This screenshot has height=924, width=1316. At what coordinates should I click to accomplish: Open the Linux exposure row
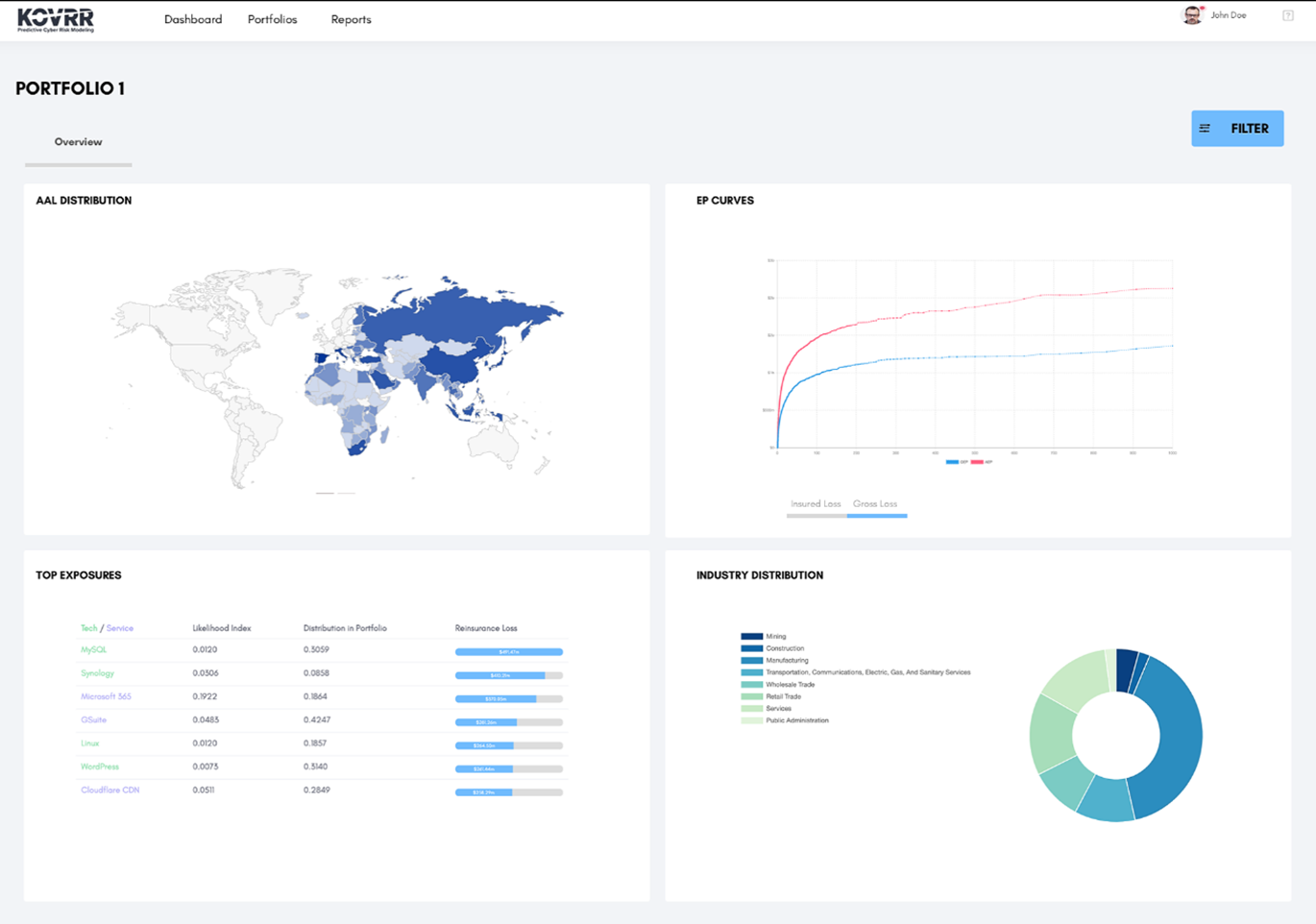pos(89,743)
